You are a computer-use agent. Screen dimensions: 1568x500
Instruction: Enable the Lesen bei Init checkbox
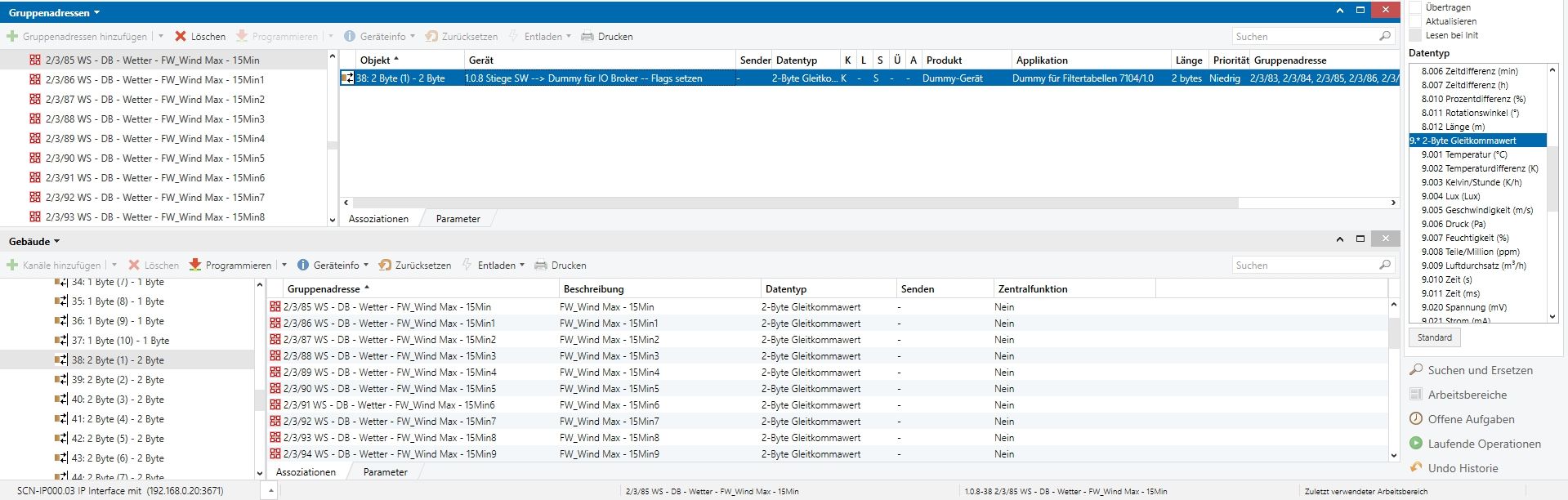tap(1415, 35)
